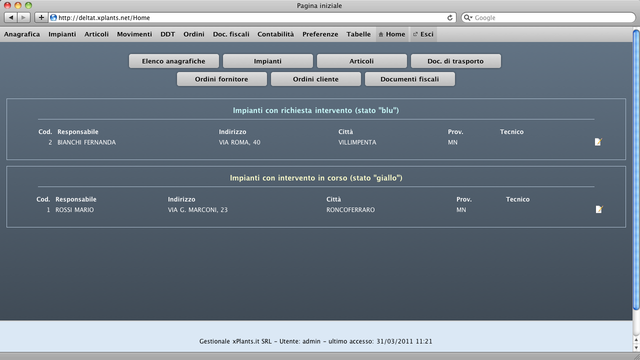
Task: Click the footer Gestionale xPlants.it text
Action: (x=316, y=341)
